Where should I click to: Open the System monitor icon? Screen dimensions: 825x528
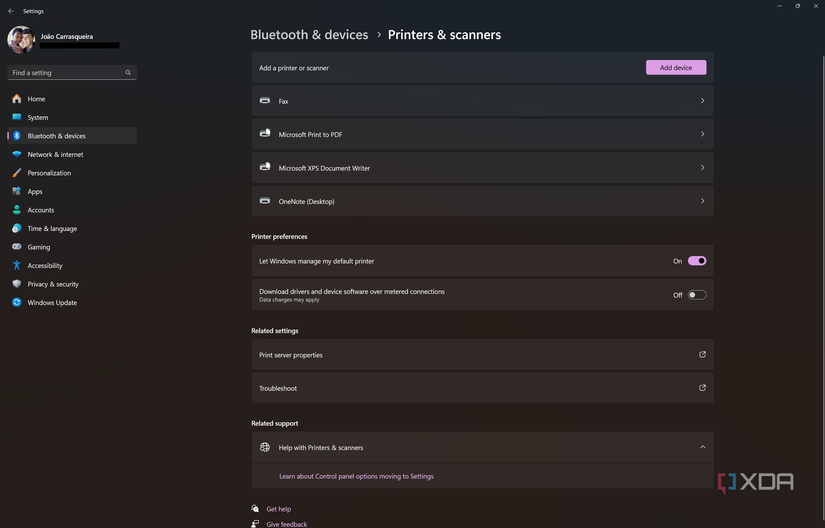click(x=17, y=117)
